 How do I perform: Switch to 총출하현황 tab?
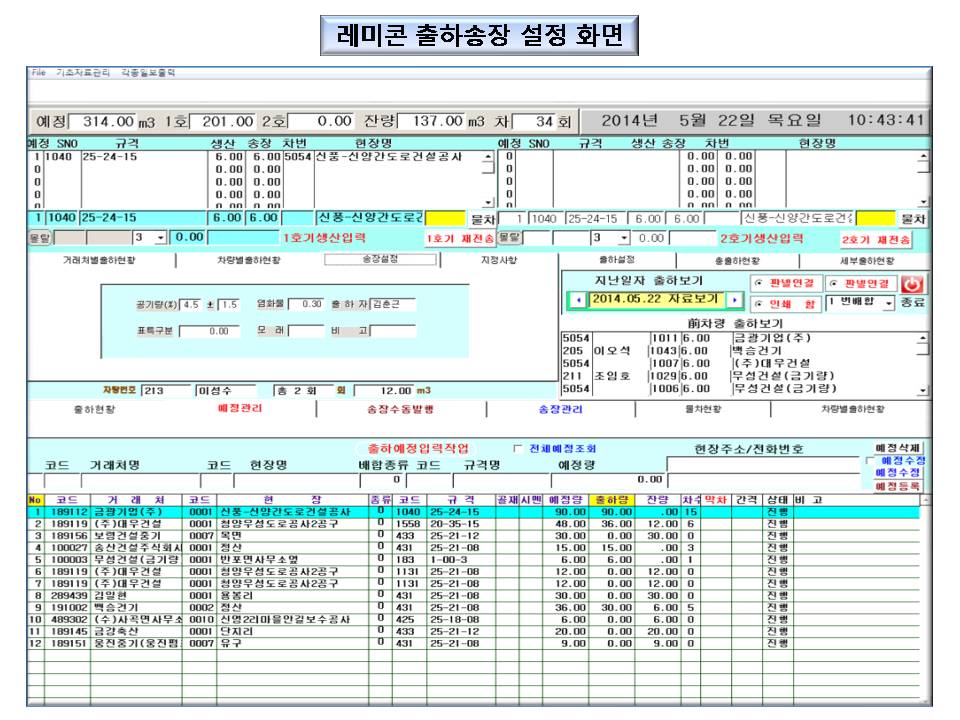point(737,261)
